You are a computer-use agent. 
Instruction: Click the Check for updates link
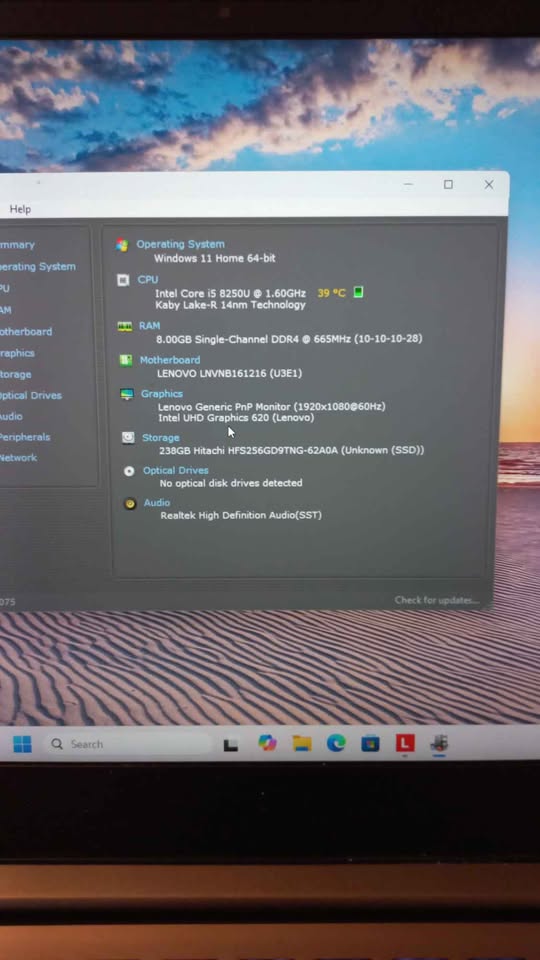(437, 600)
